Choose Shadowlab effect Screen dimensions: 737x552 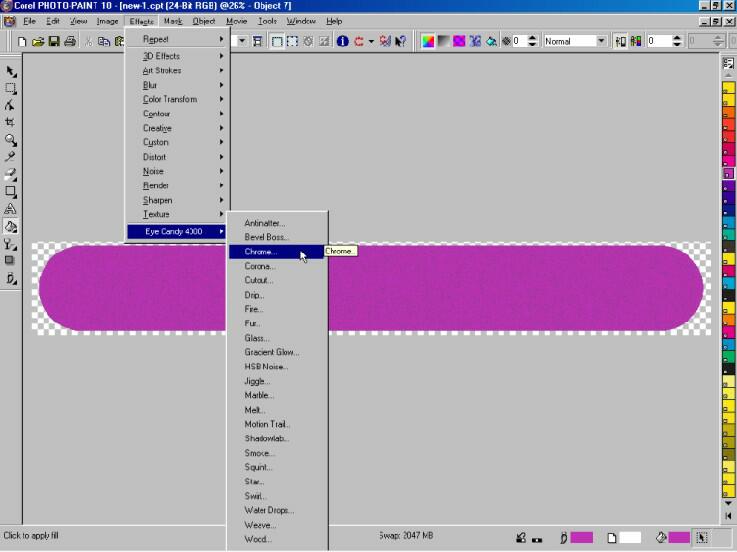point(277,439)
